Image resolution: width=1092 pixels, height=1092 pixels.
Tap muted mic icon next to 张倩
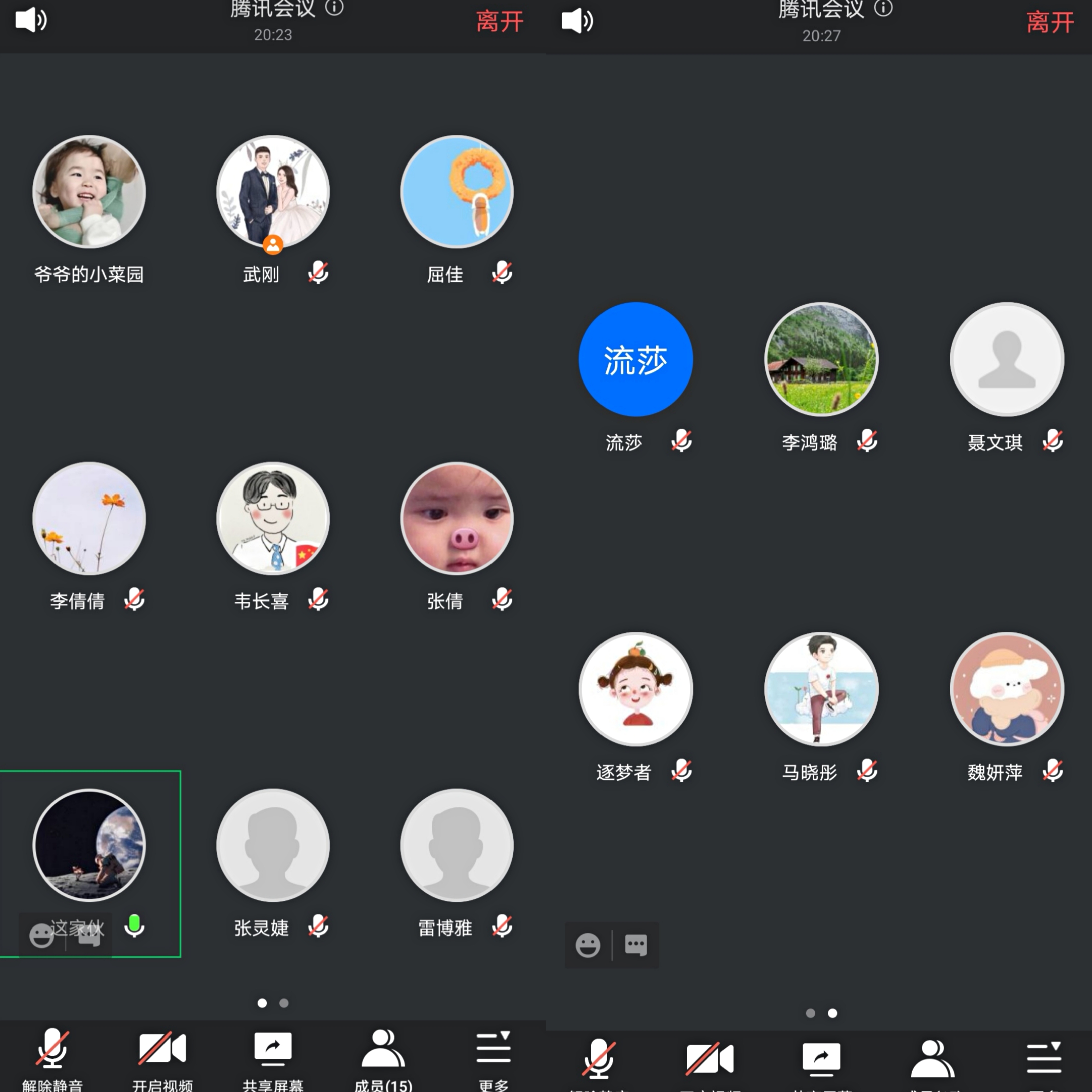pyautogui.click(x=502, y=599)
